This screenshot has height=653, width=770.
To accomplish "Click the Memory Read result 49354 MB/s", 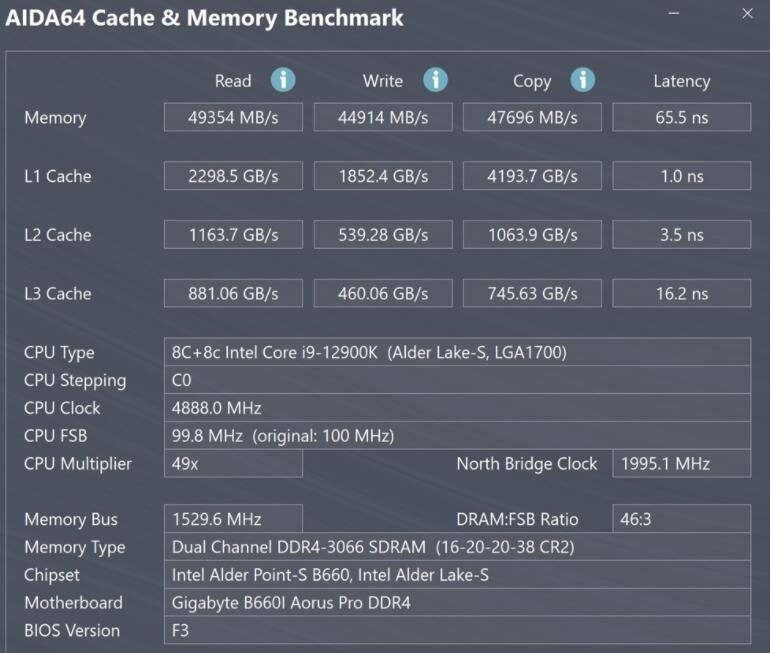I will pos(233,117).
